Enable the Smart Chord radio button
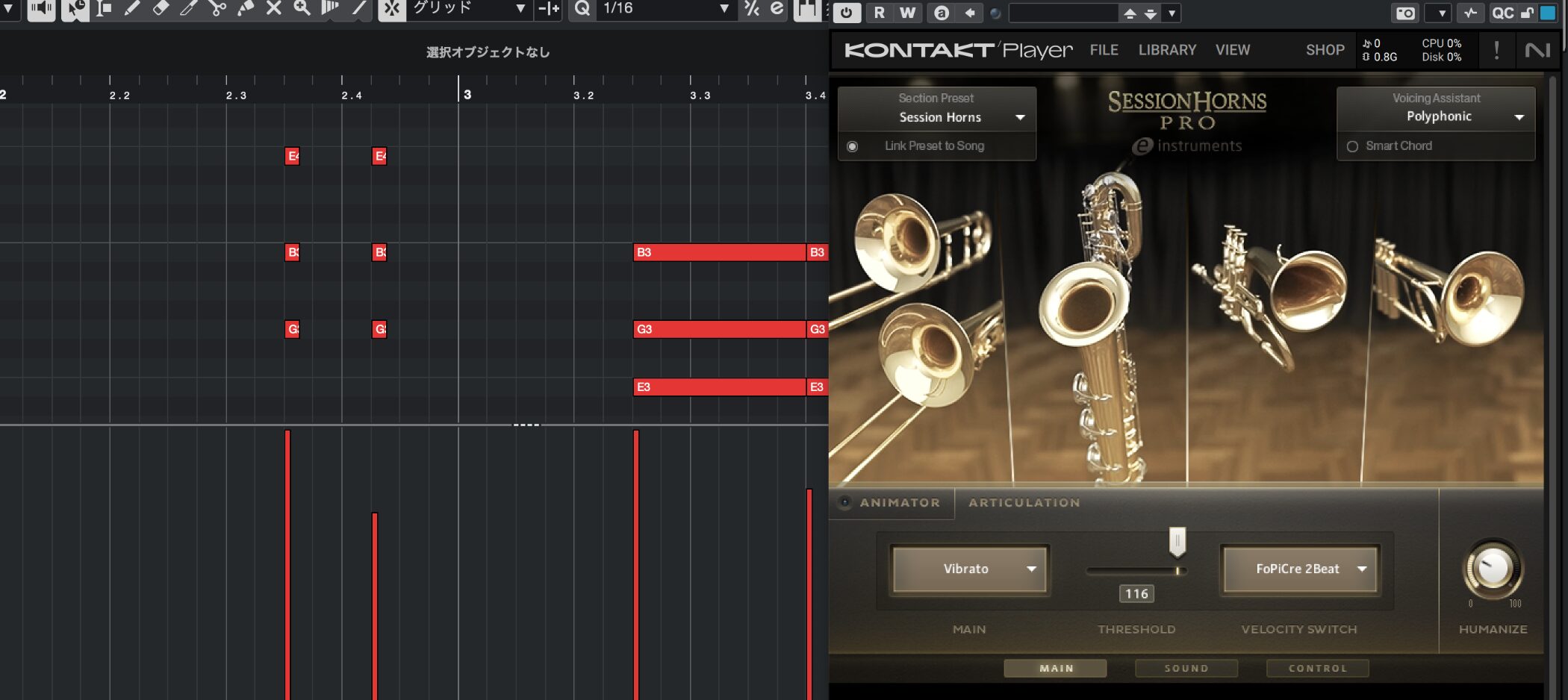 tap(1352, 146)
